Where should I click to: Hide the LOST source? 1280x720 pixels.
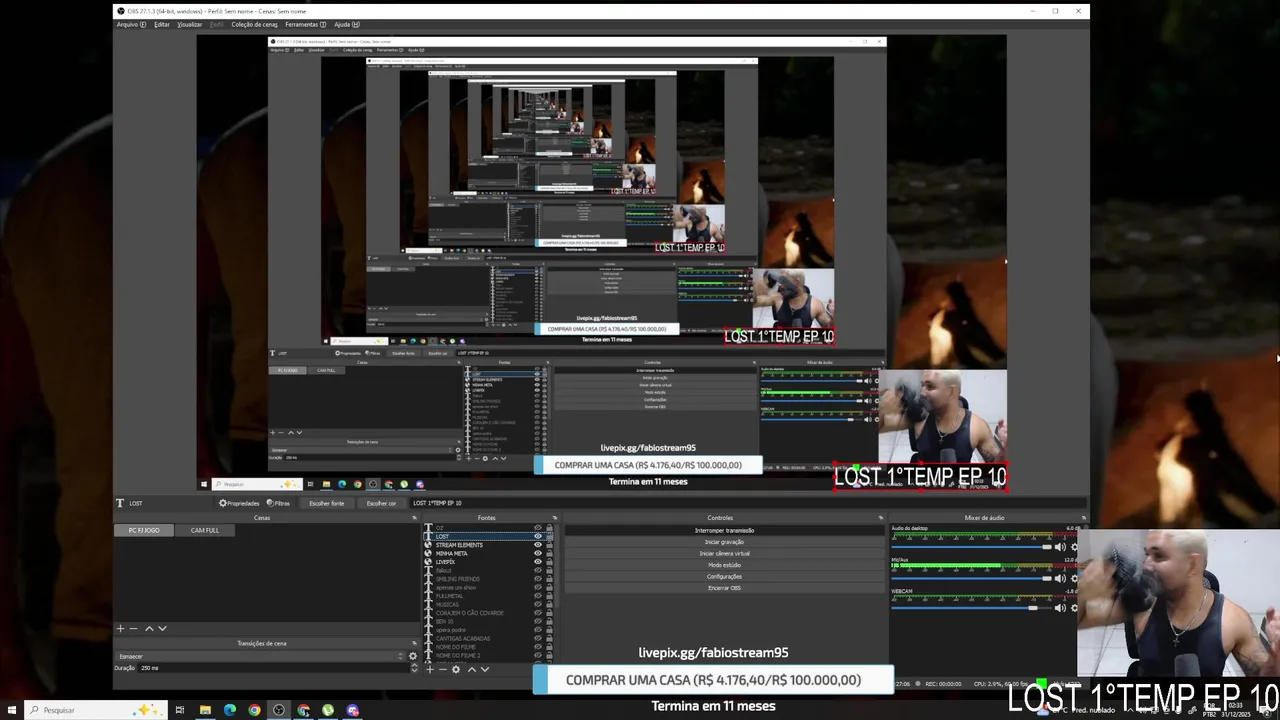538,536
